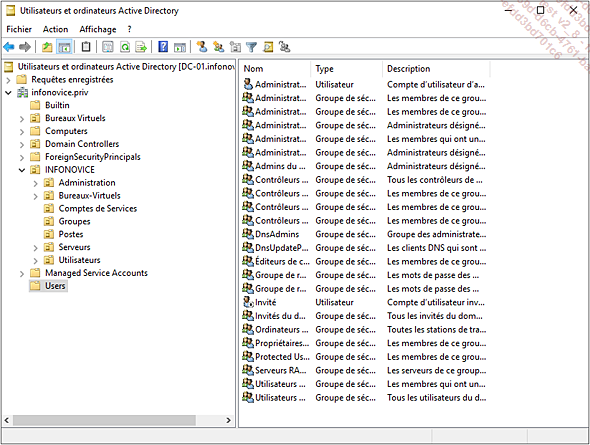The image size is (590, 445).
Task: Expand the Domain Controllers node
Action: [22, 144]
